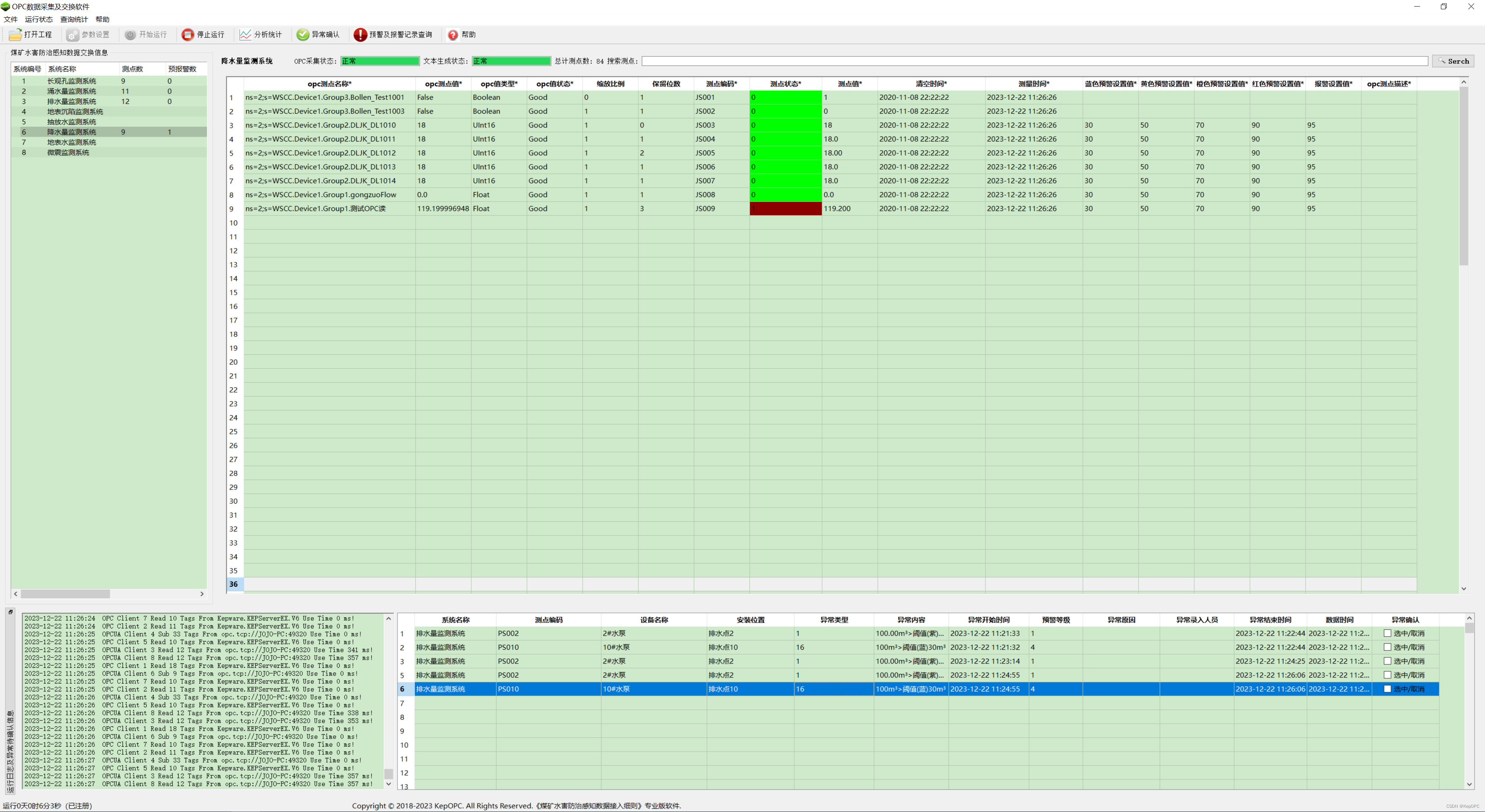1485x812 pixels.
Task: Open the 运行状态 menu
Action: (x=39, y=20)
